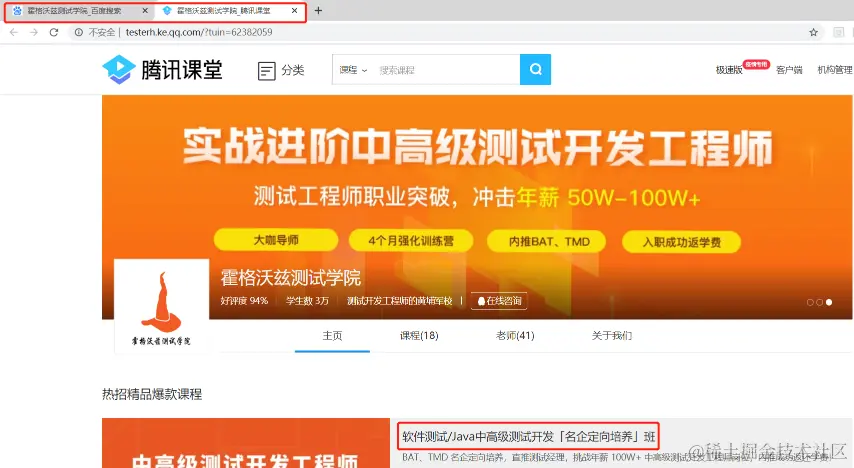Go back to the previous page
854x468 pixels.
(x=14, y=33)
